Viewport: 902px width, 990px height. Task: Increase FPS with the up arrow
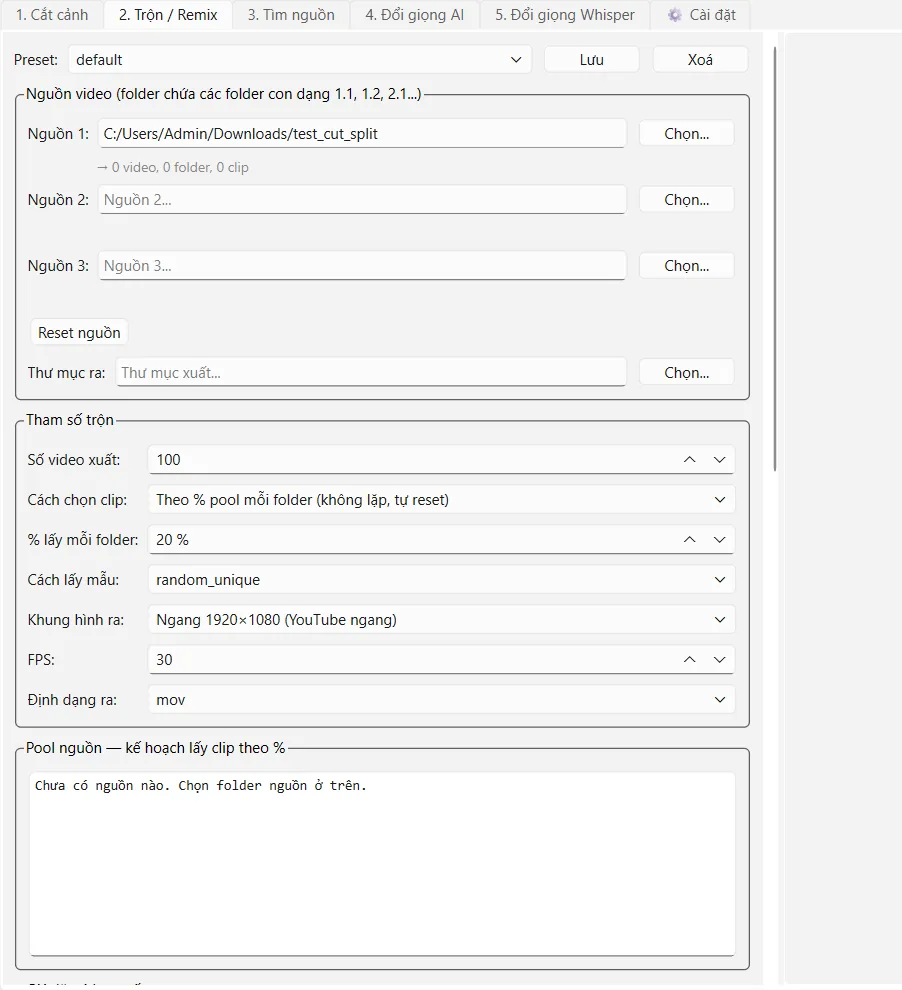[x=689, y=660]
